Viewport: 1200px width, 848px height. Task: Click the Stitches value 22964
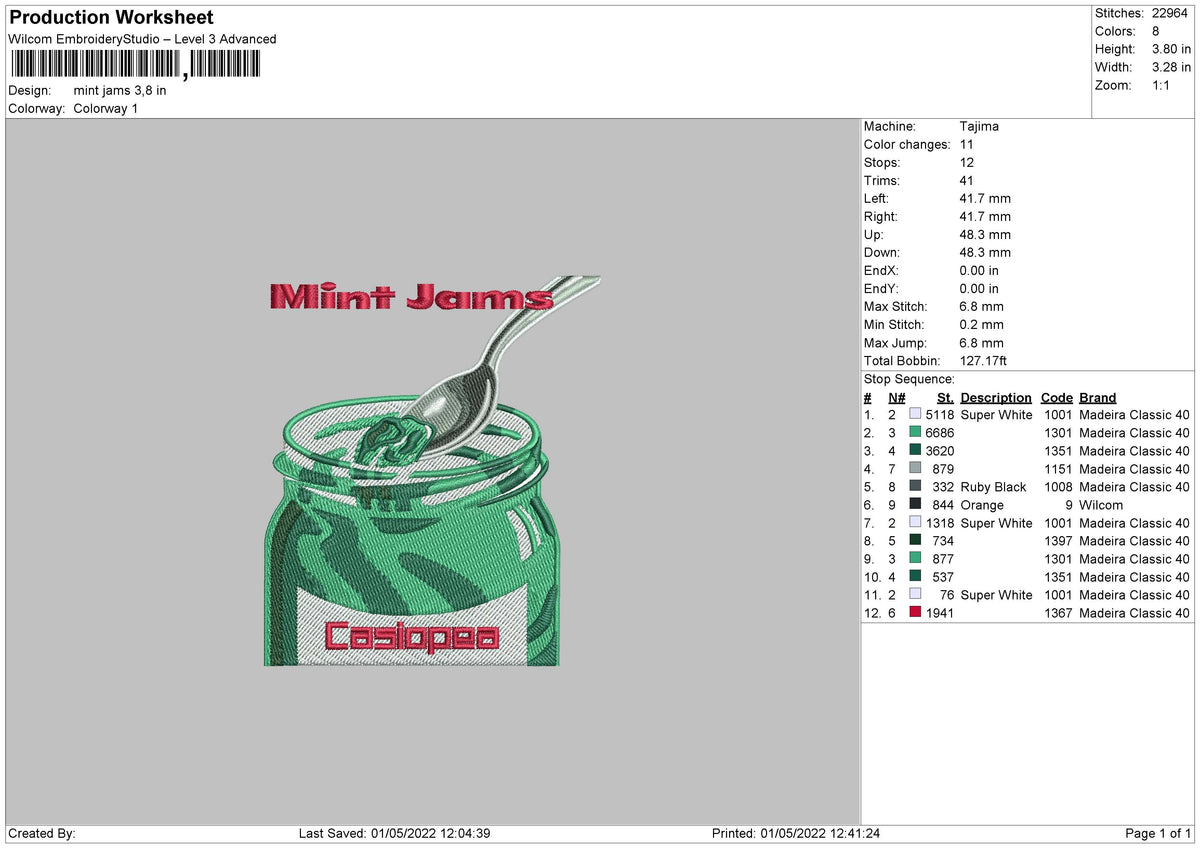coord(1172,13)
